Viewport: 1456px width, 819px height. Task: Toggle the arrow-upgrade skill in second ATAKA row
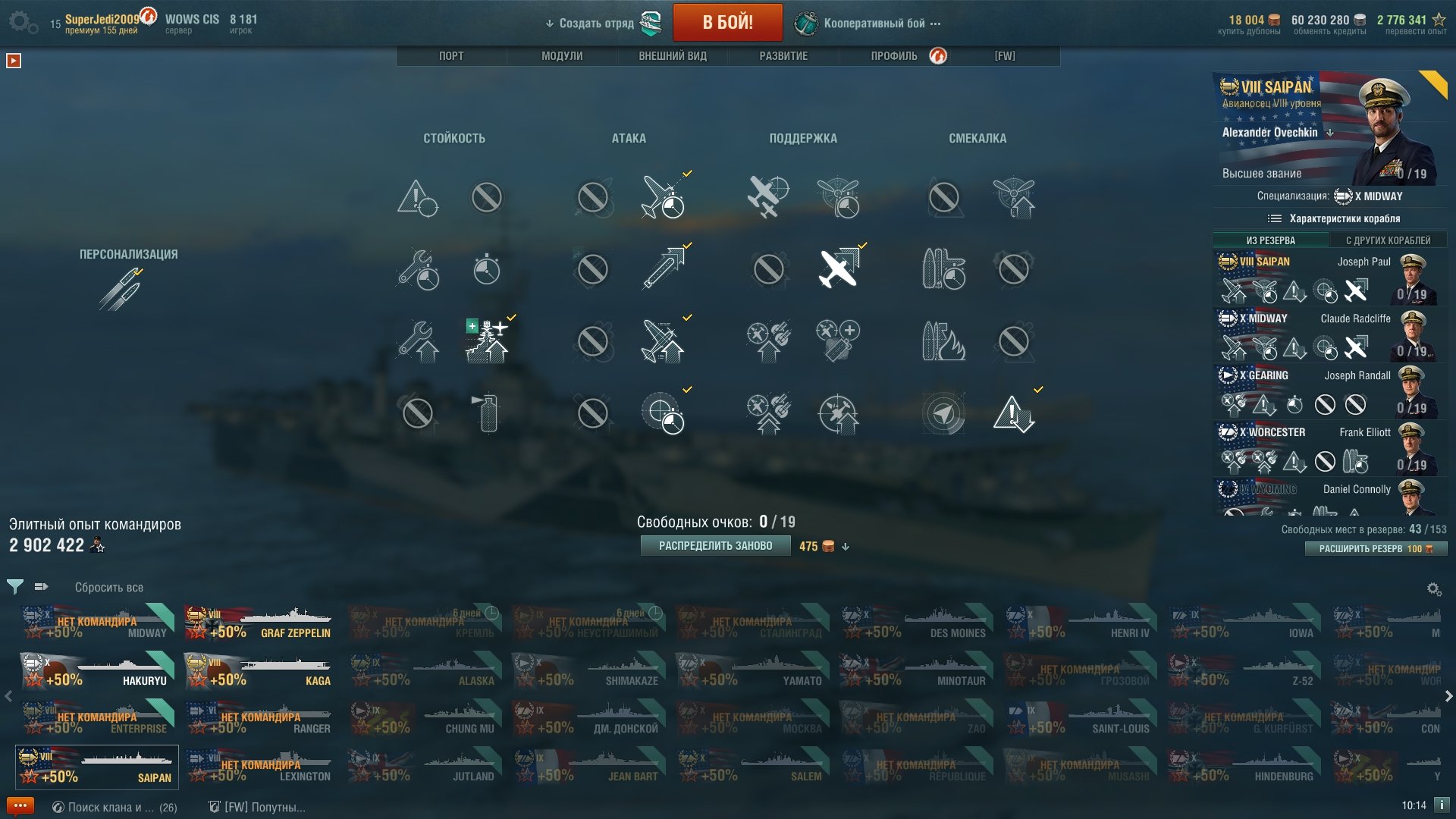pyautogui.click(x=663, y=268)
